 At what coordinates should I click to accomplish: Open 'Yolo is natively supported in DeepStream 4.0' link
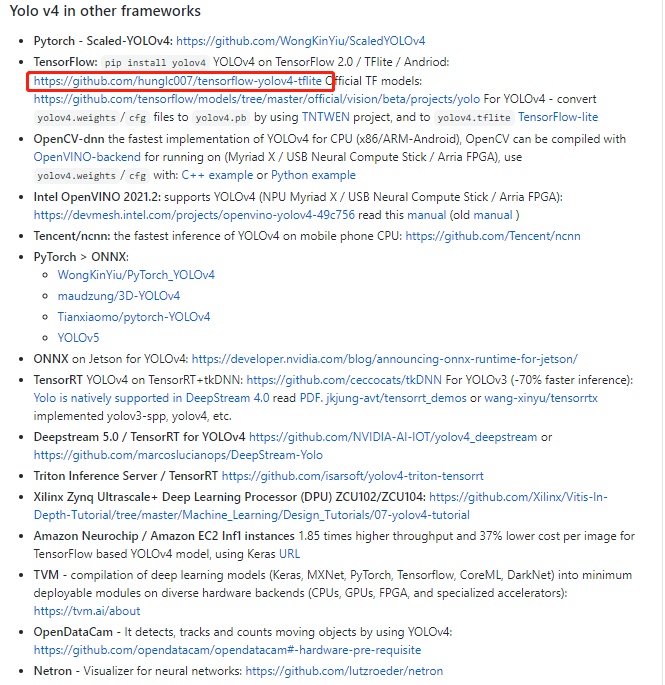coord(152,398)
